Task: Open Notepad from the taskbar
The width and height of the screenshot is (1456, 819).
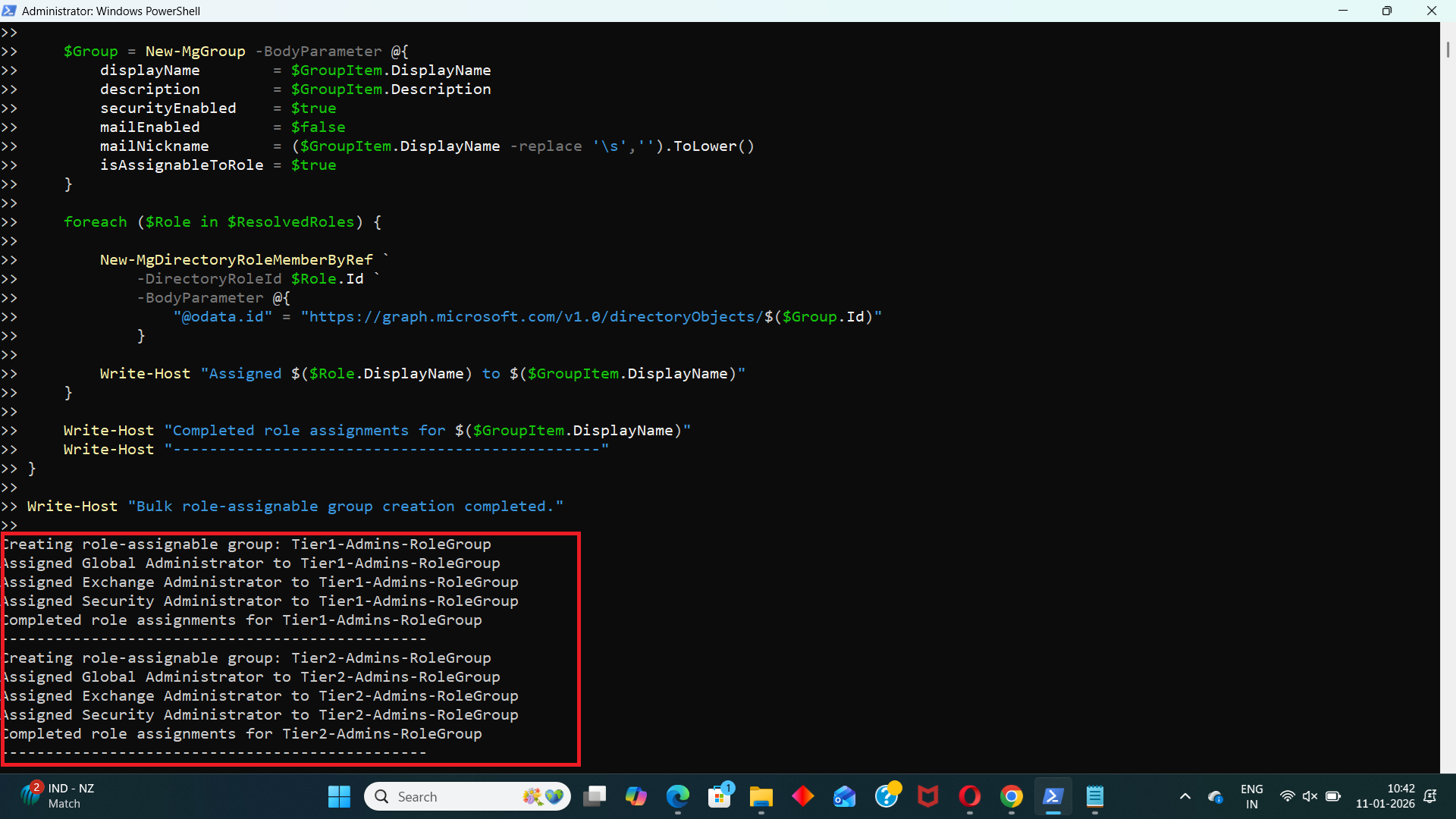Action: point(1094,796)
